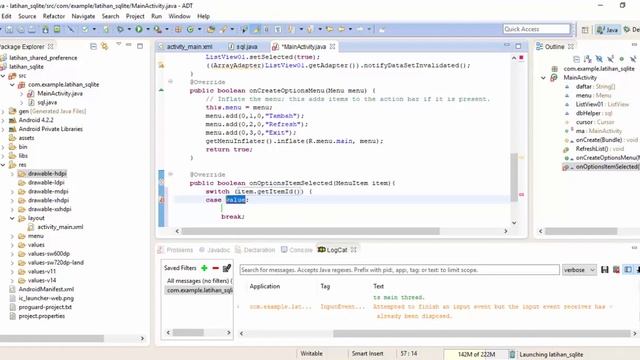The image size is (640, 360).
Task: Fold the onOptionsItemSelected method in editor
Action: (171, 174)
